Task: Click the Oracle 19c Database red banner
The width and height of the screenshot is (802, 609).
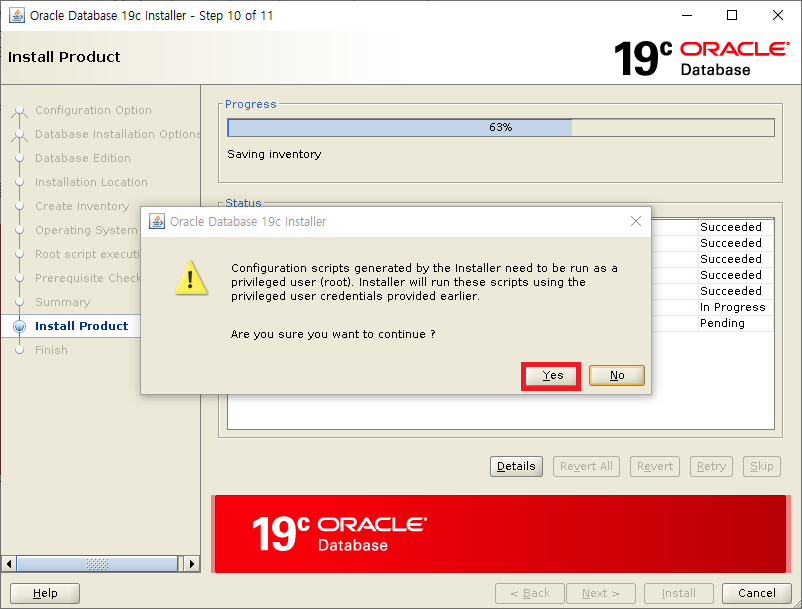Action: tap(500, 533)
